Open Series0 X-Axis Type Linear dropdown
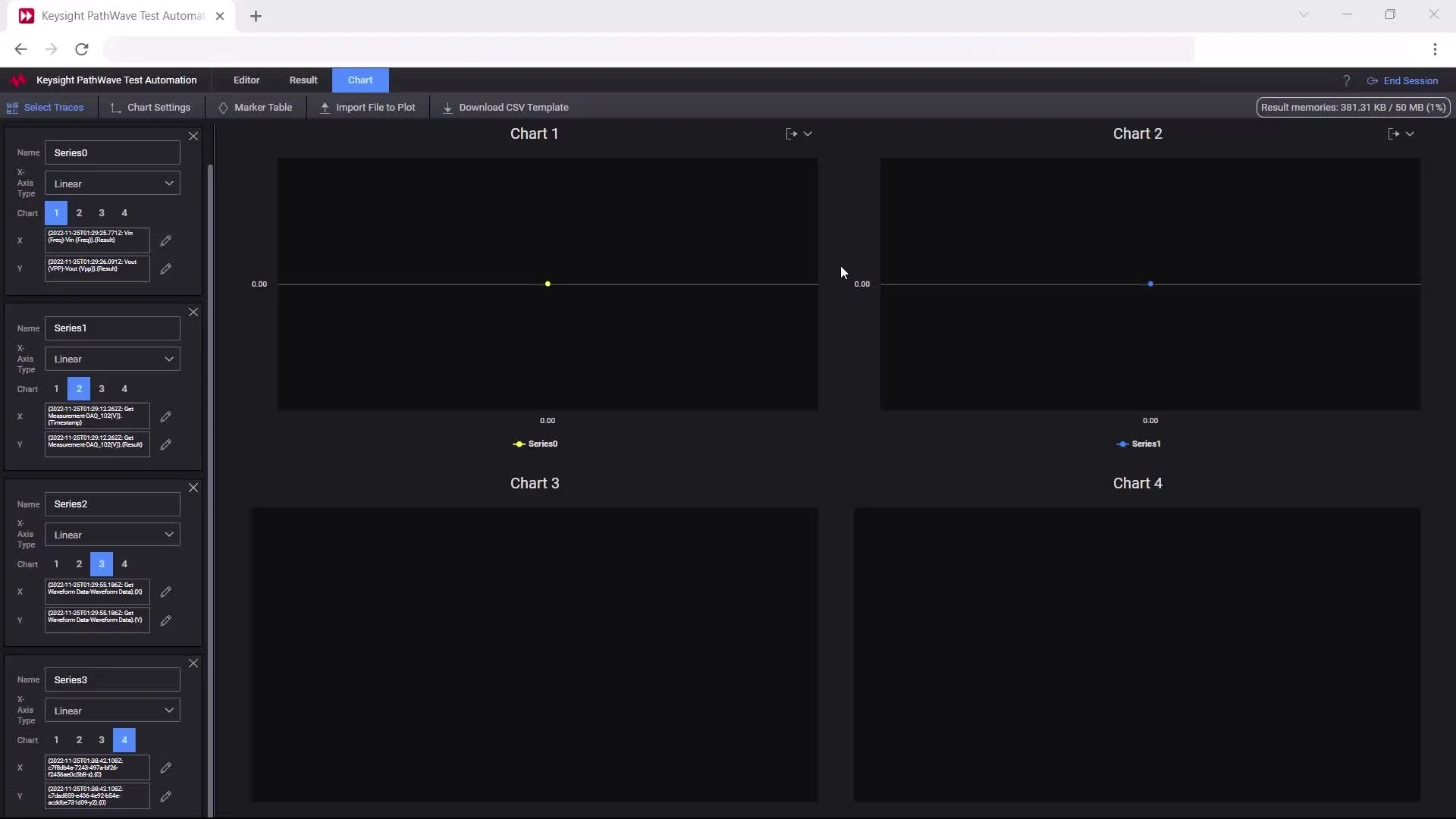 pyautogui.click(x=112, y=184)
